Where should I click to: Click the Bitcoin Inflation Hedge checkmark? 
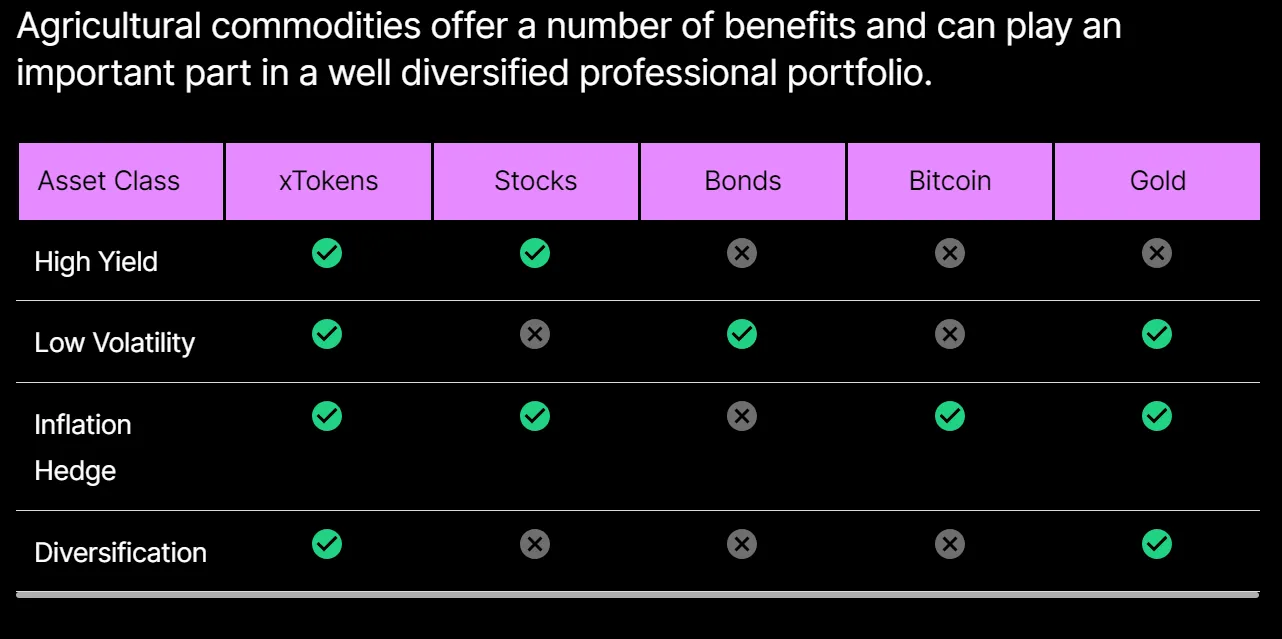pos(950,416)
